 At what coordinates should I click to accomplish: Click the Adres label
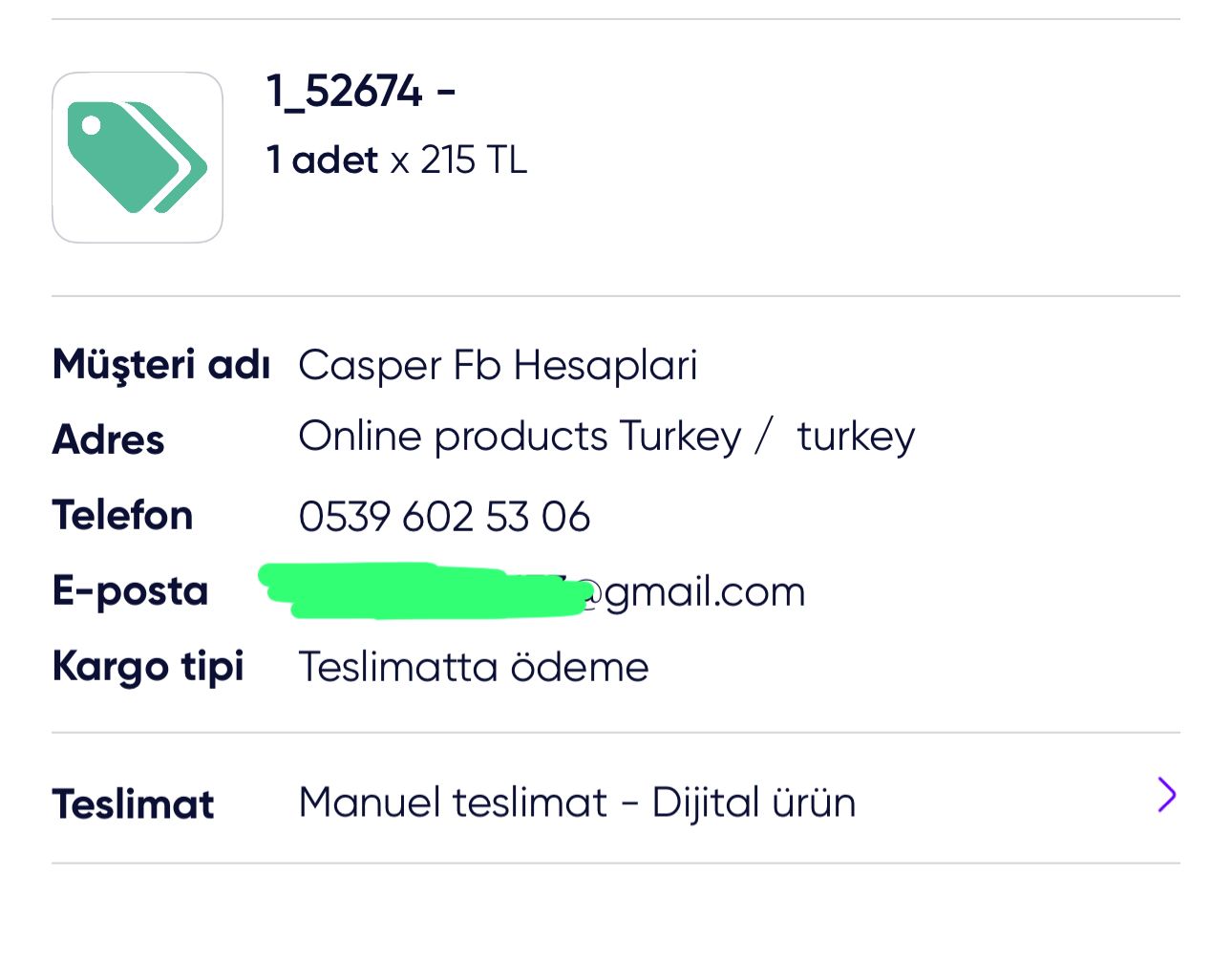pos(108,439)
